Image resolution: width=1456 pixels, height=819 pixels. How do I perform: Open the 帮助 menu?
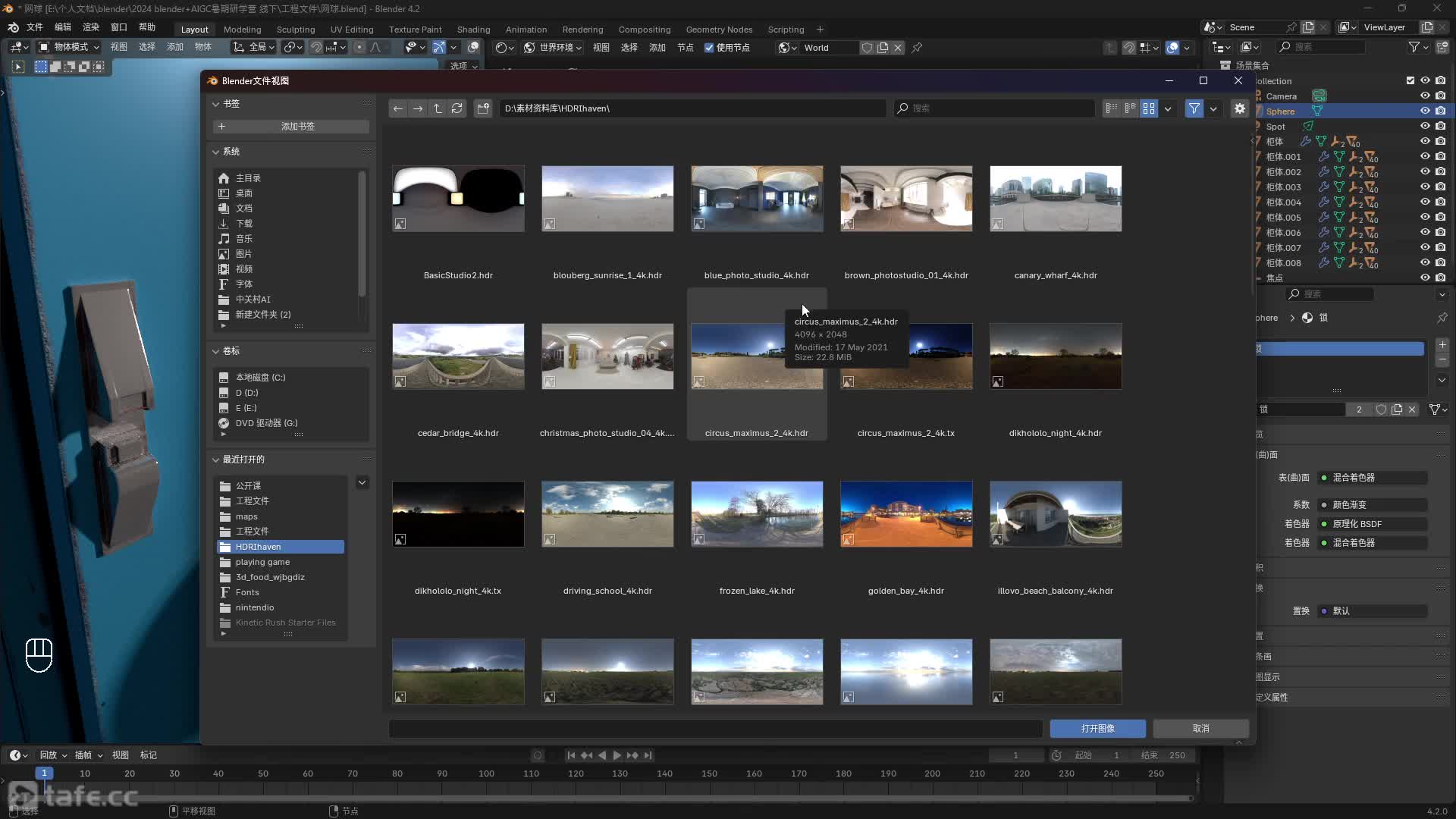coord(147,27)
